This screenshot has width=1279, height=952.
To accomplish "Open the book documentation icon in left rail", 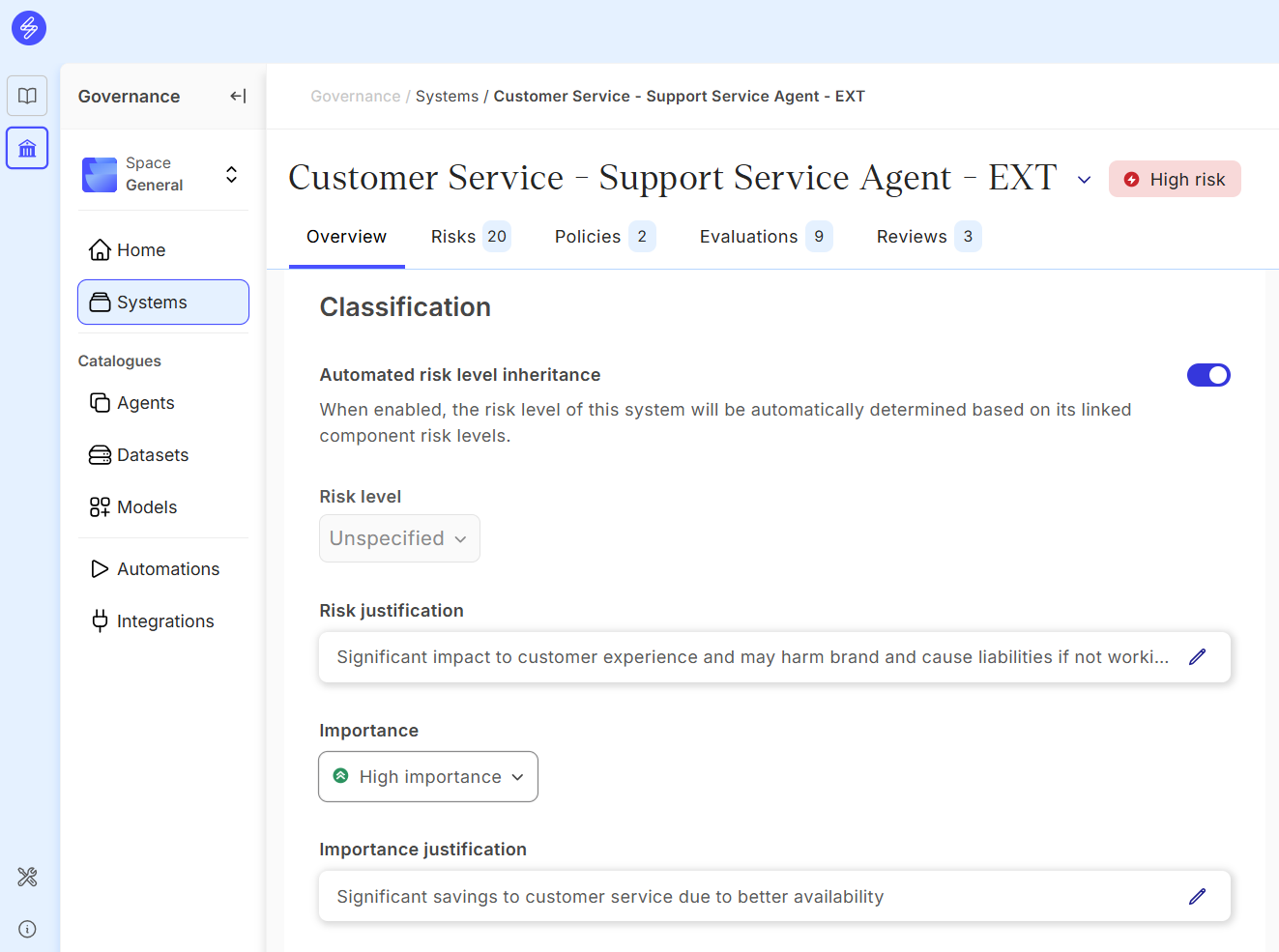I will [x=27, y=96].
